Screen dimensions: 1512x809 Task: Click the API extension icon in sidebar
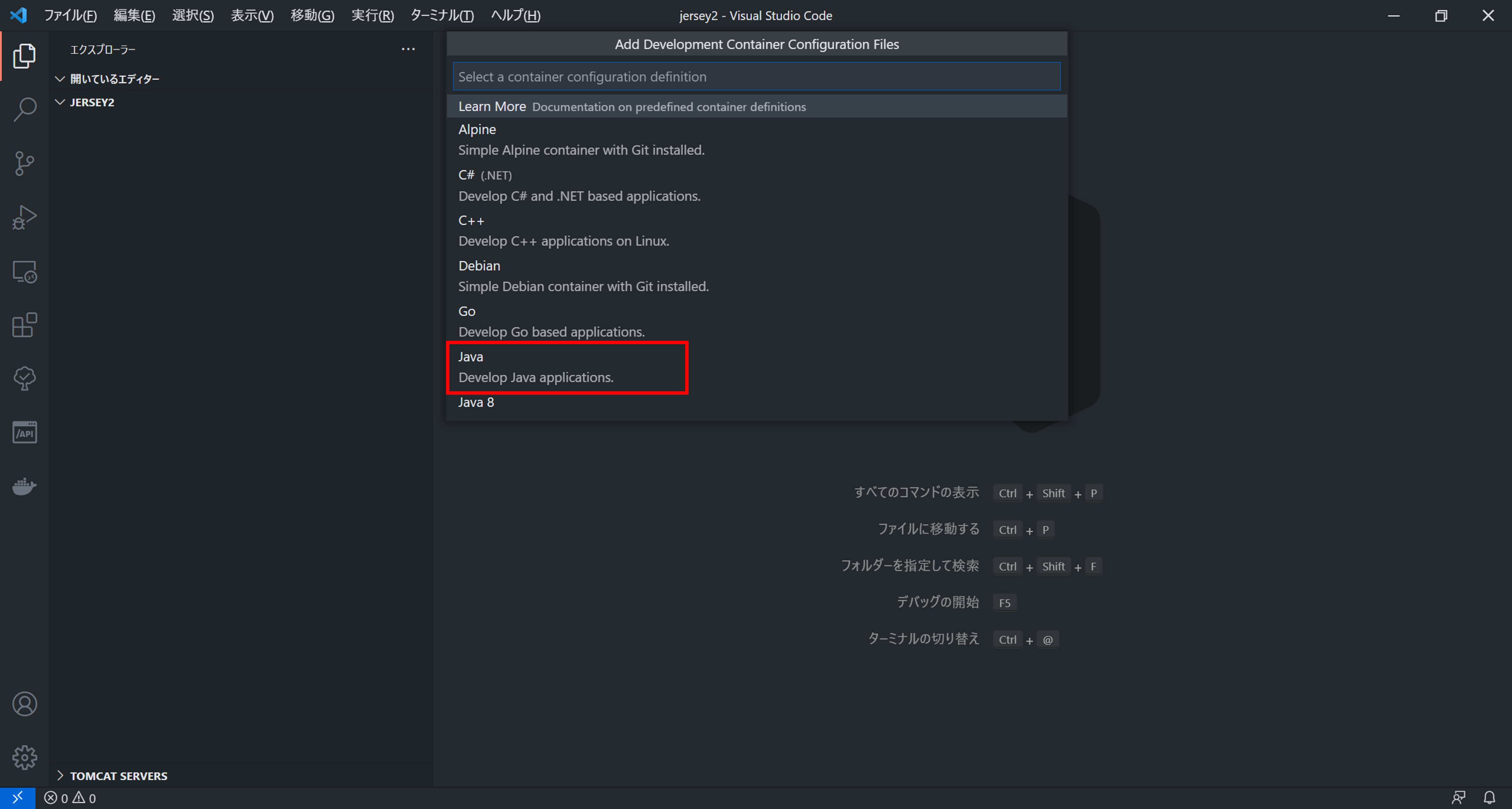(x=25, y=432)
